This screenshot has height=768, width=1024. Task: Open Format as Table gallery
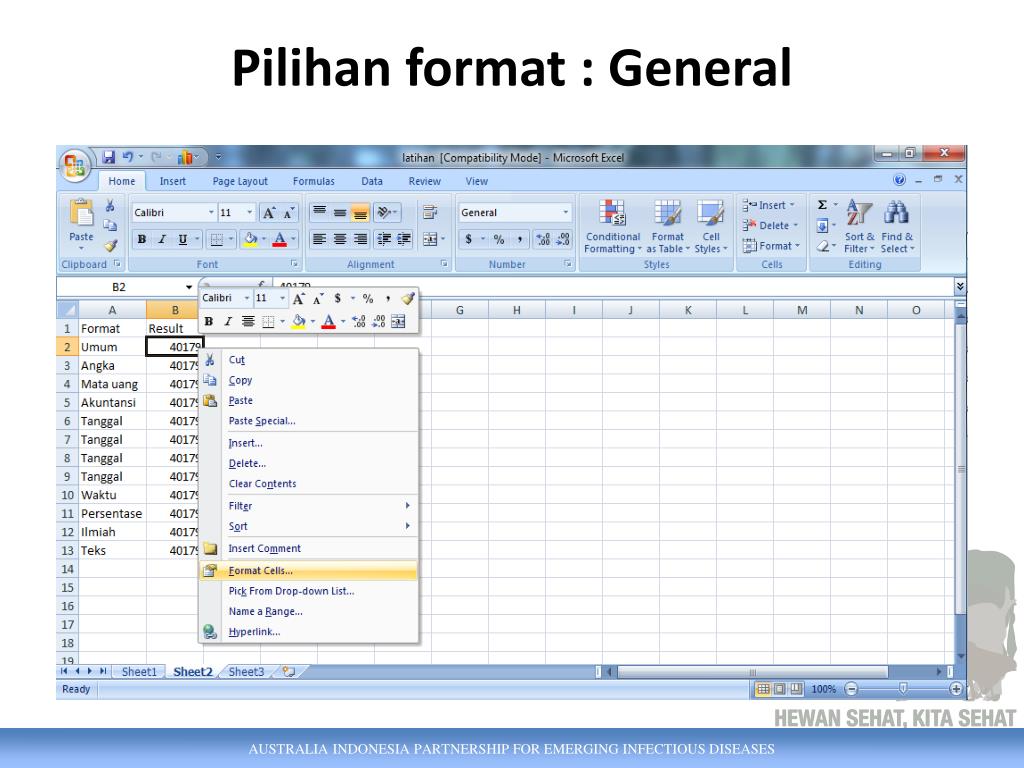[x=667, y=227]
